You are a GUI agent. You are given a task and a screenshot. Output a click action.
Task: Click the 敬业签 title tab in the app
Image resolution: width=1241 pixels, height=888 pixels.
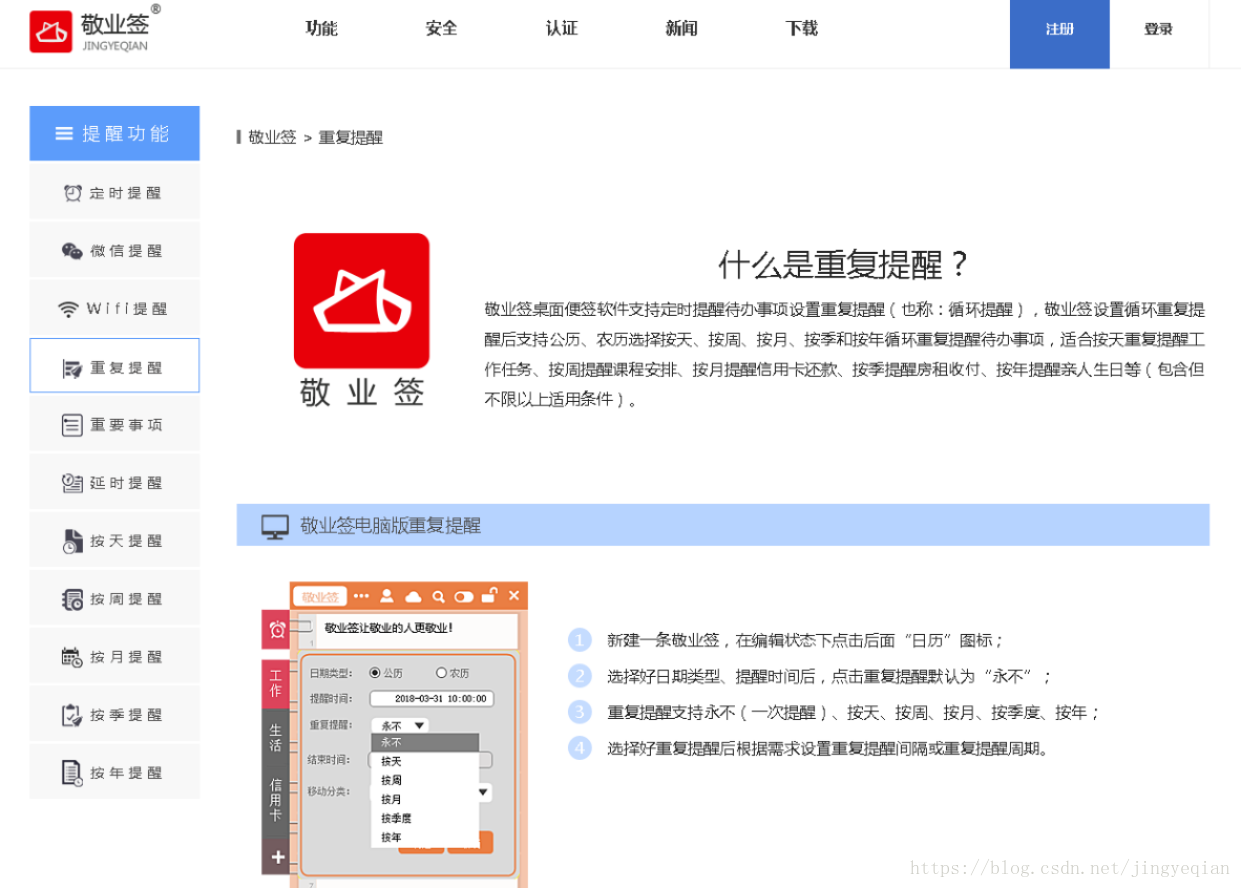click(x=320, y=596)
